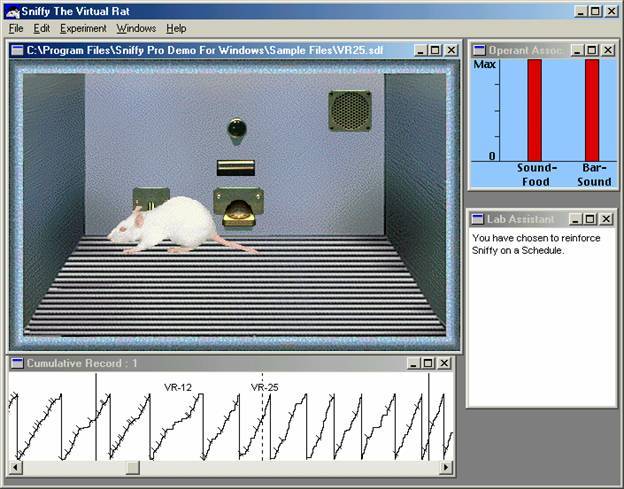Maximize the VR25.sdf chamber window
624x489 pixels.
pos(434,50)
